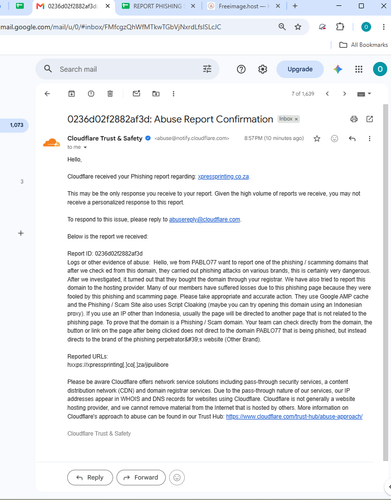Reply using the header arrow icon
Image resolution: width=391 pixels, height=500 pixels.
[352, 138]
